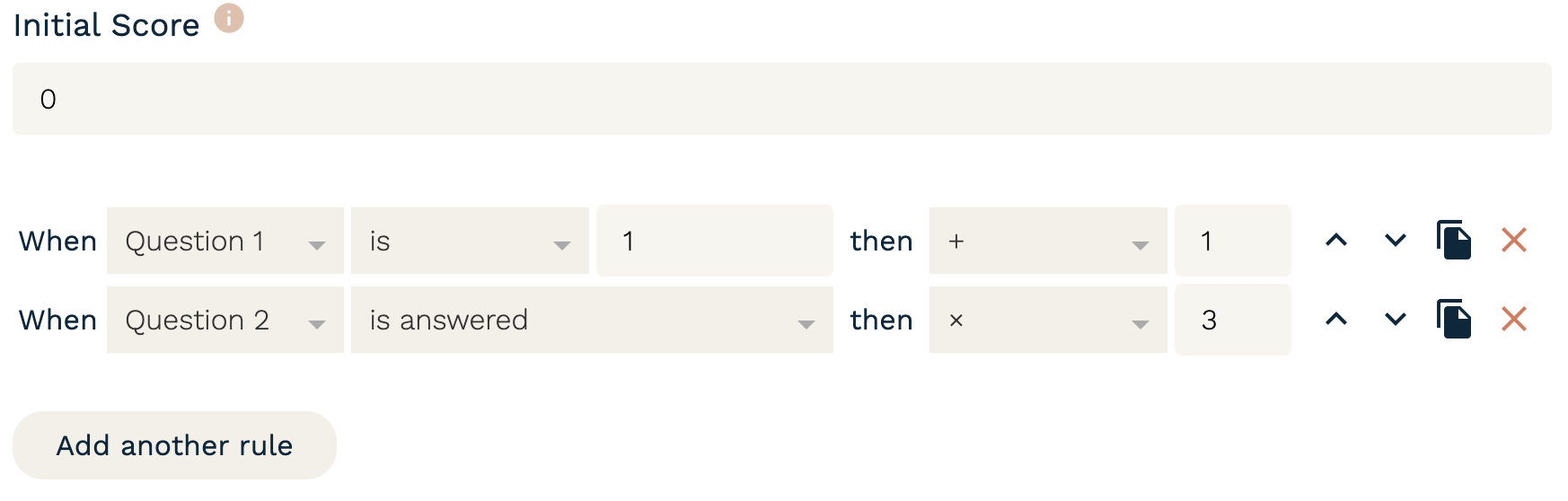Click the first rule's score amount field
The width and height of the screenshot is (1568, 501).
pos(1232,241)
